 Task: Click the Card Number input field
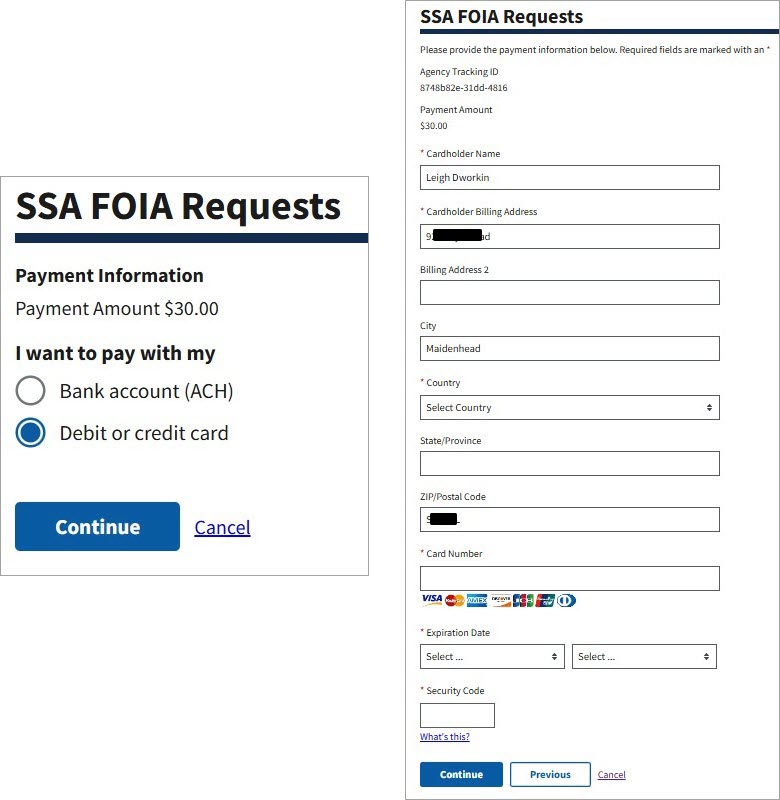pos(570,578)
